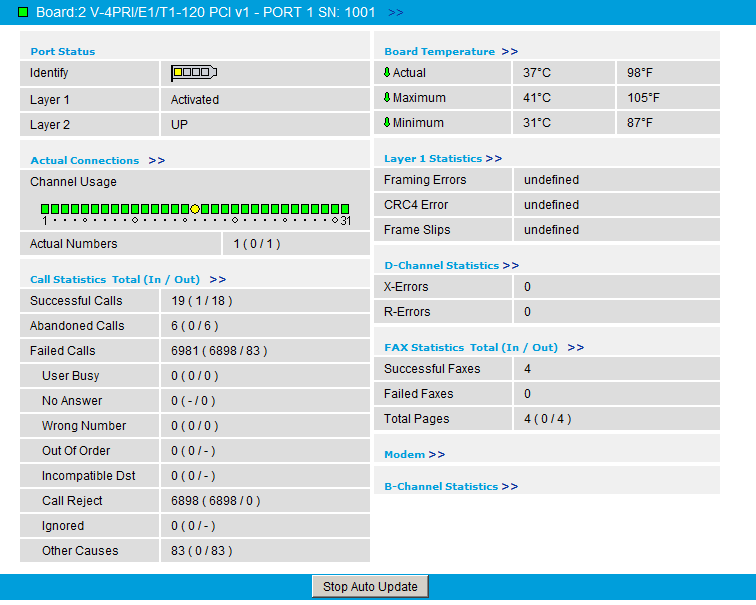Click the yellow D-channel indicator in Channel Usage

(195, 209)
